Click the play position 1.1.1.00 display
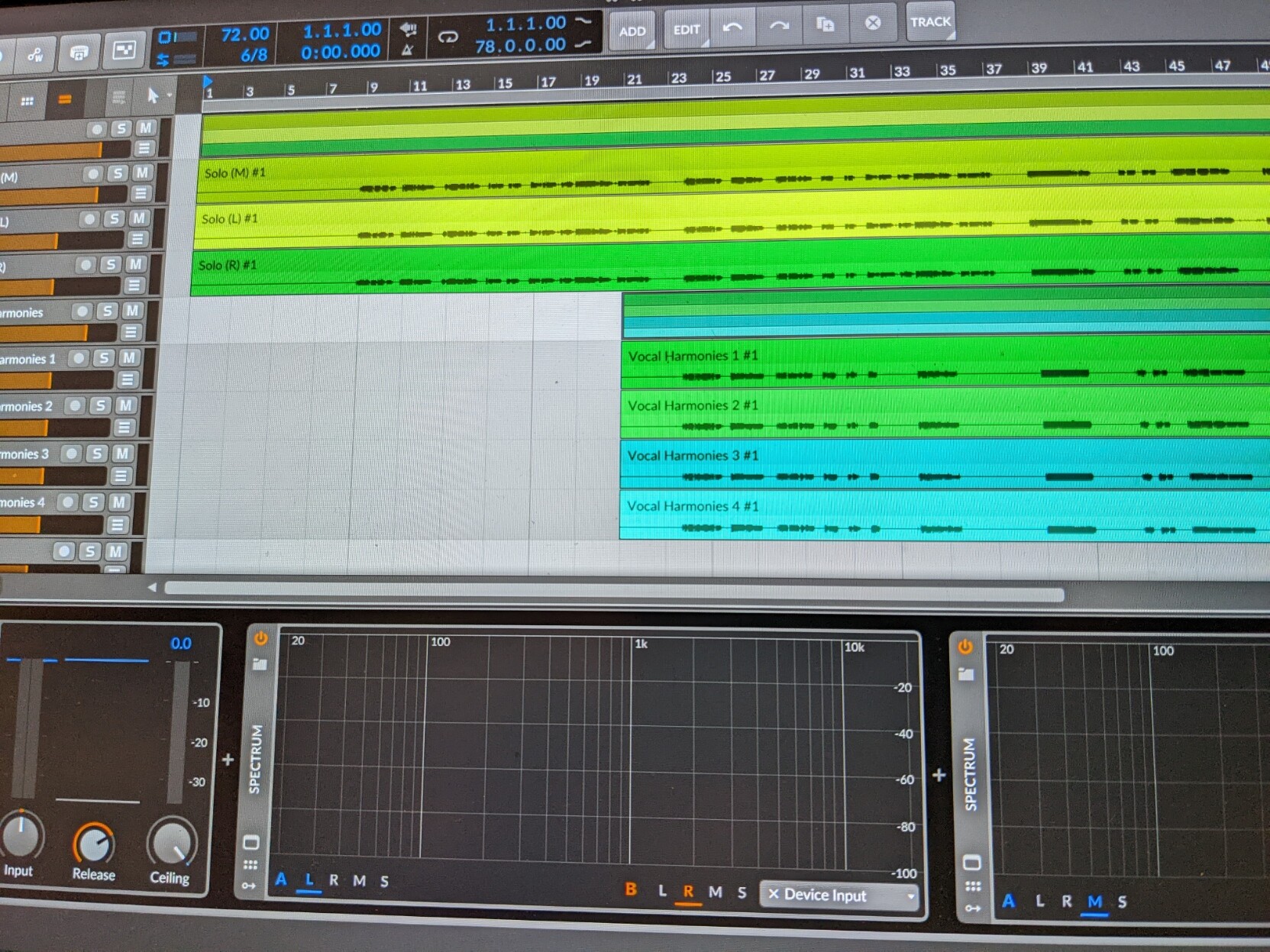The image size is (1270, 952). click(342, 31)
